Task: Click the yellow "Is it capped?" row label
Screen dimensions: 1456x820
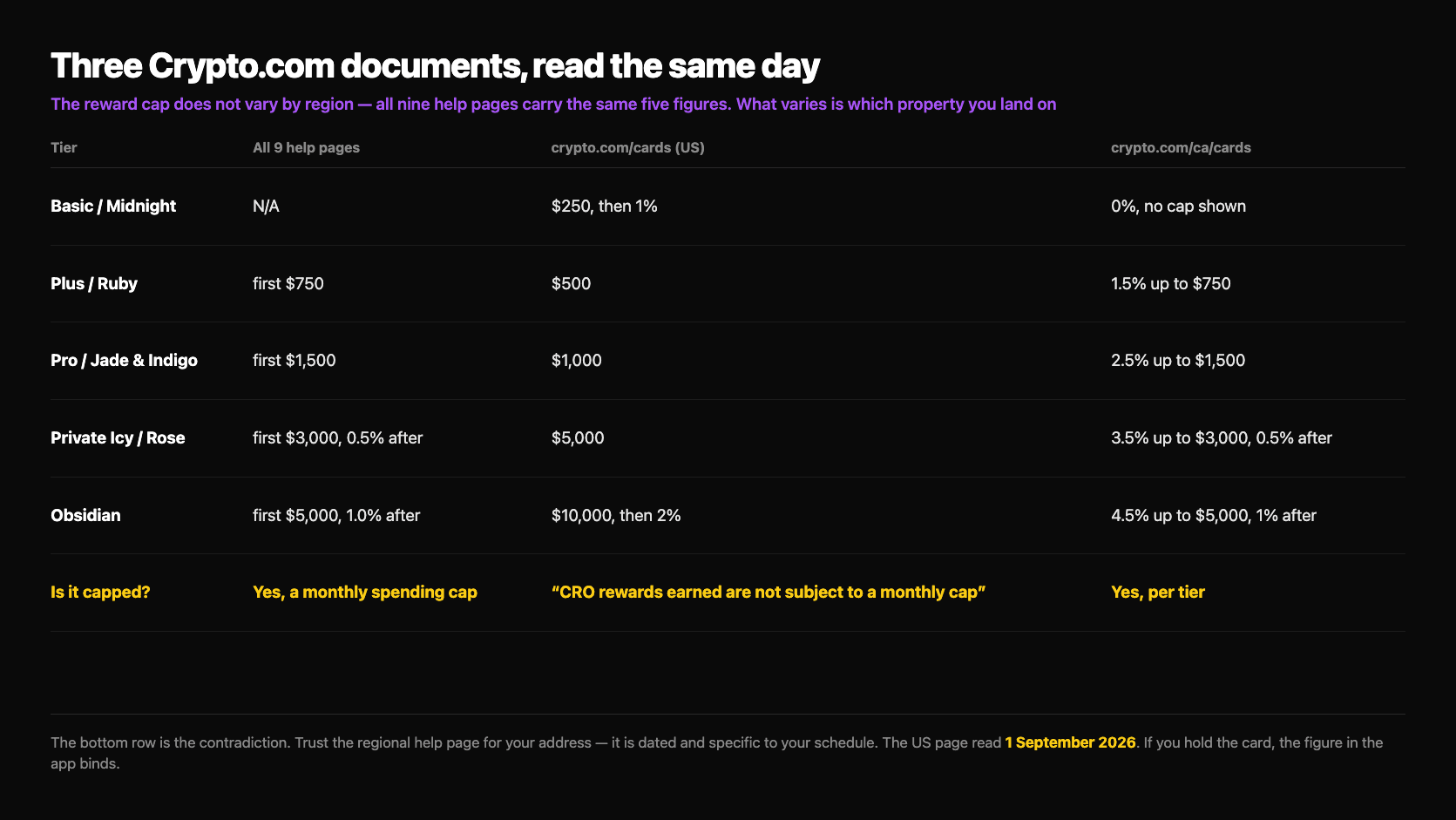Action: tap(100, 593)
